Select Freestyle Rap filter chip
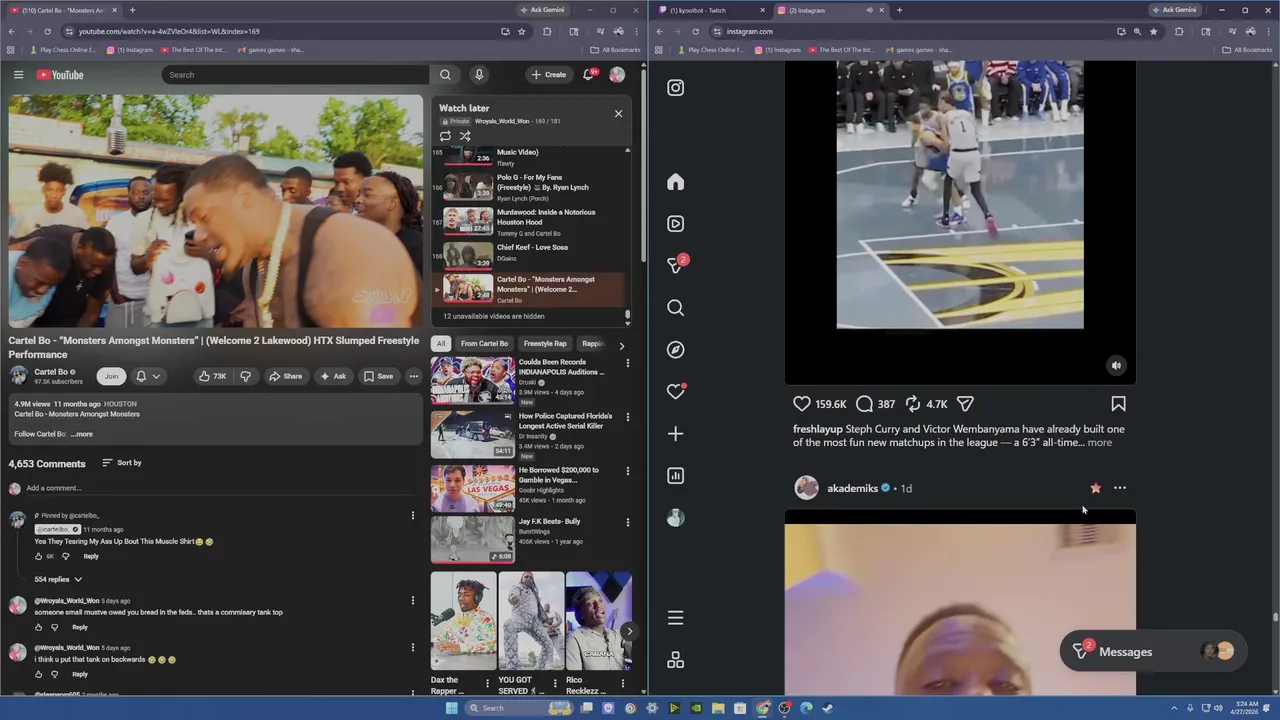 (545, 344)
